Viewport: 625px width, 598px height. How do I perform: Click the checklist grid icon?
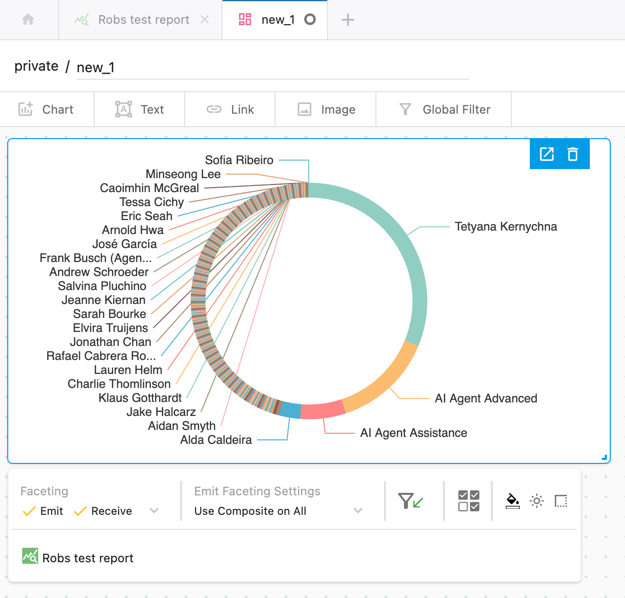pos(468,501)
